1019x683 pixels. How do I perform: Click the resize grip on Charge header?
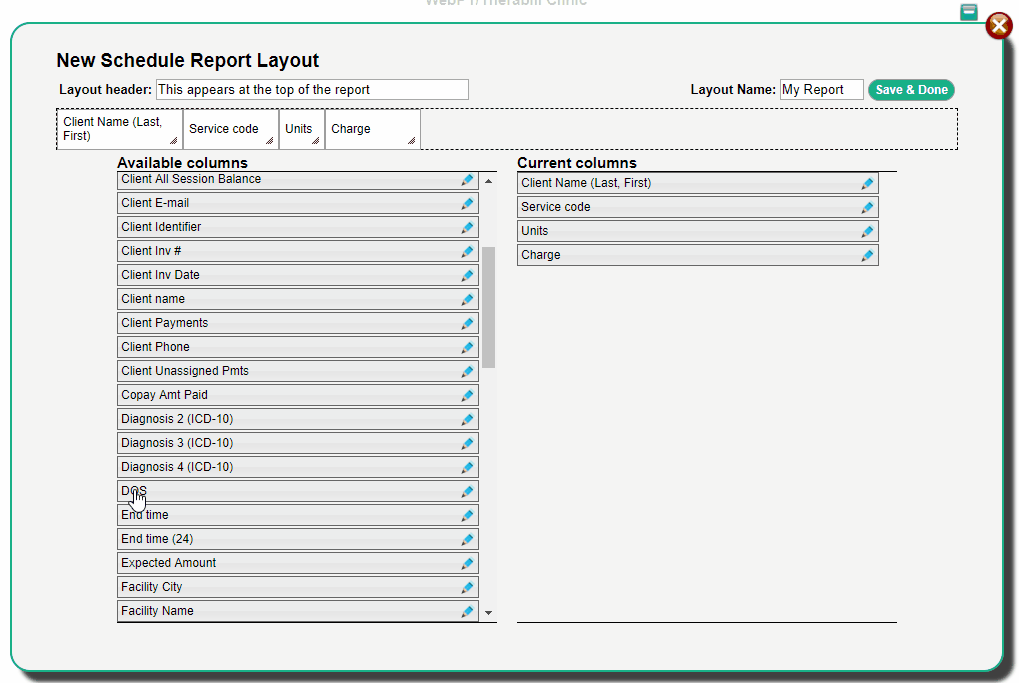411,141
